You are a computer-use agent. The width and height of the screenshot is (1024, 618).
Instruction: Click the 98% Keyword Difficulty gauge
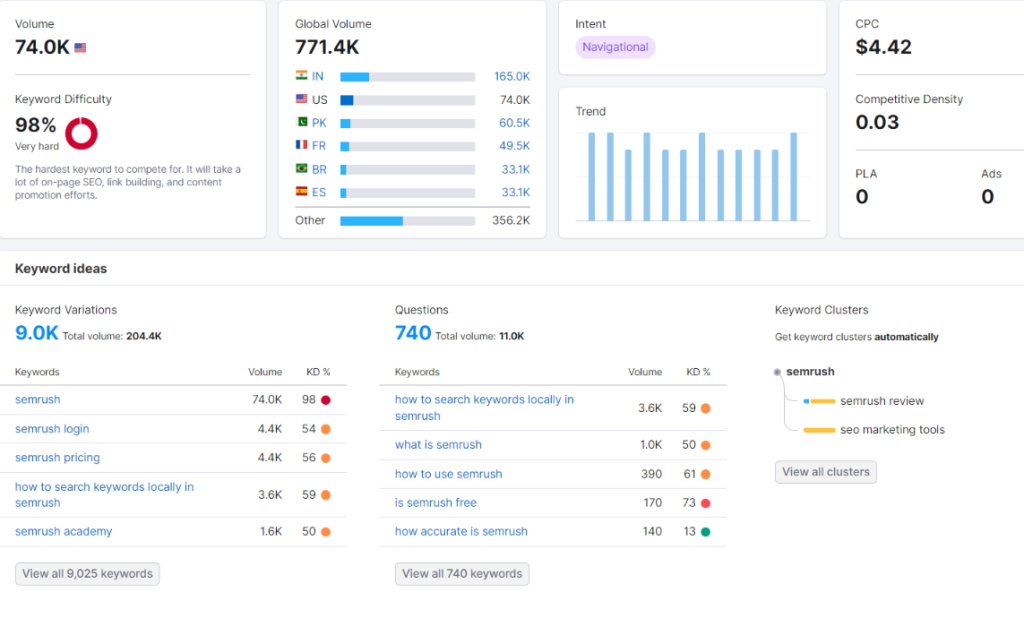(80, 133)
